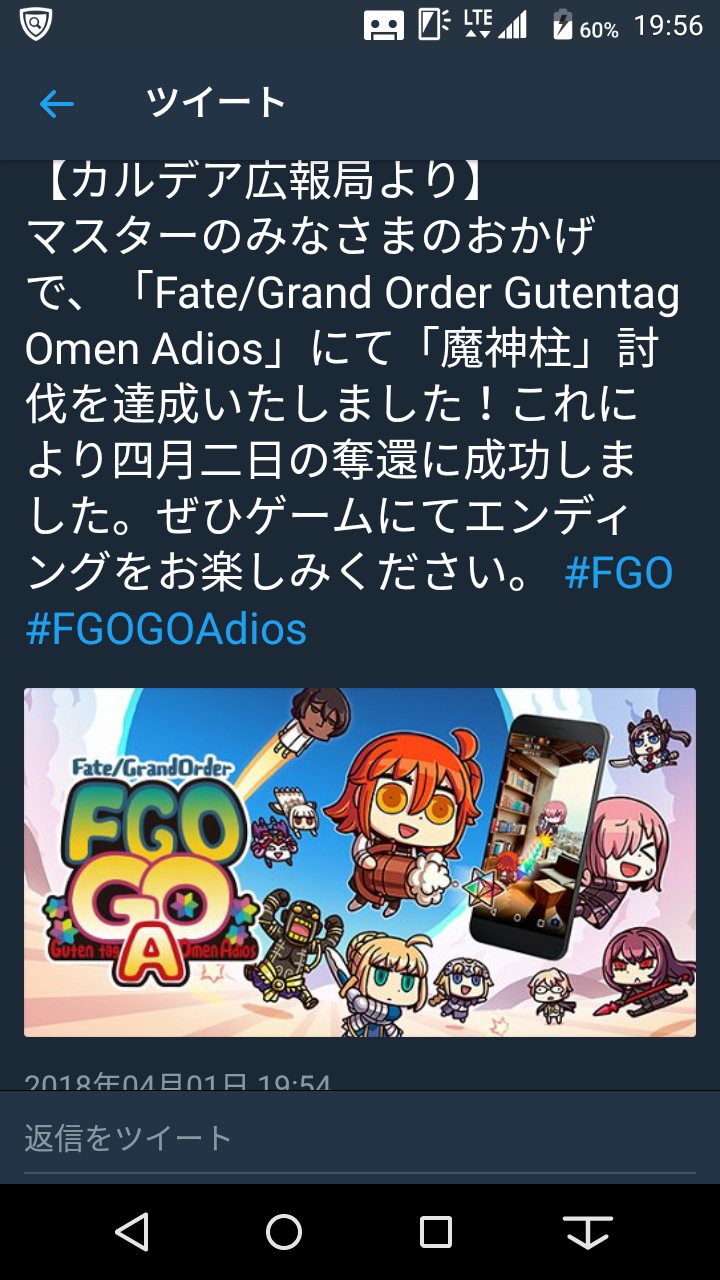Tap the shield icon in the status bar
This screenshot has width=720, height=1280.
tap(35, 24)
